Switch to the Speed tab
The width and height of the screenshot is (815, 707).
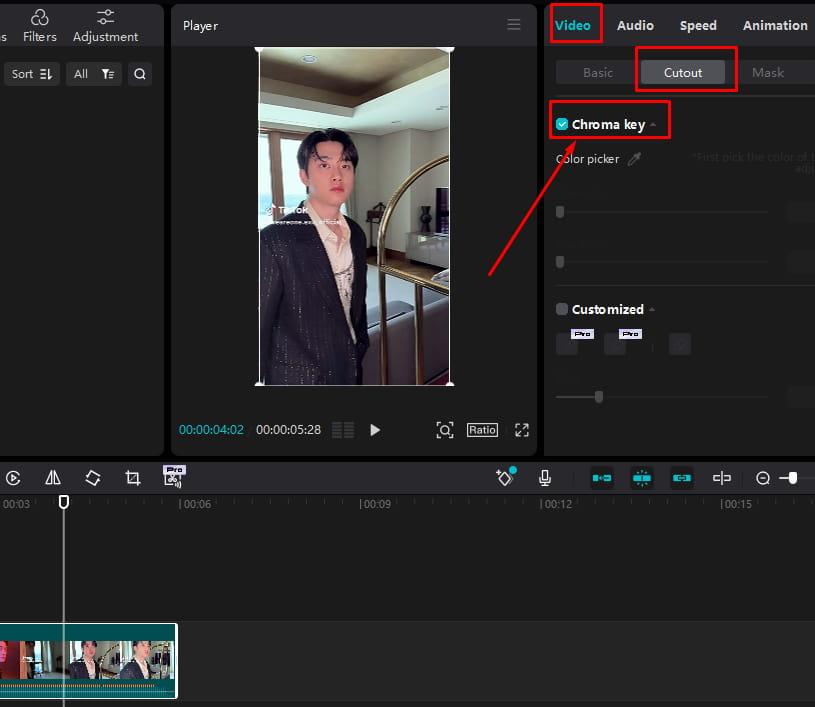[x=698, y=25]
